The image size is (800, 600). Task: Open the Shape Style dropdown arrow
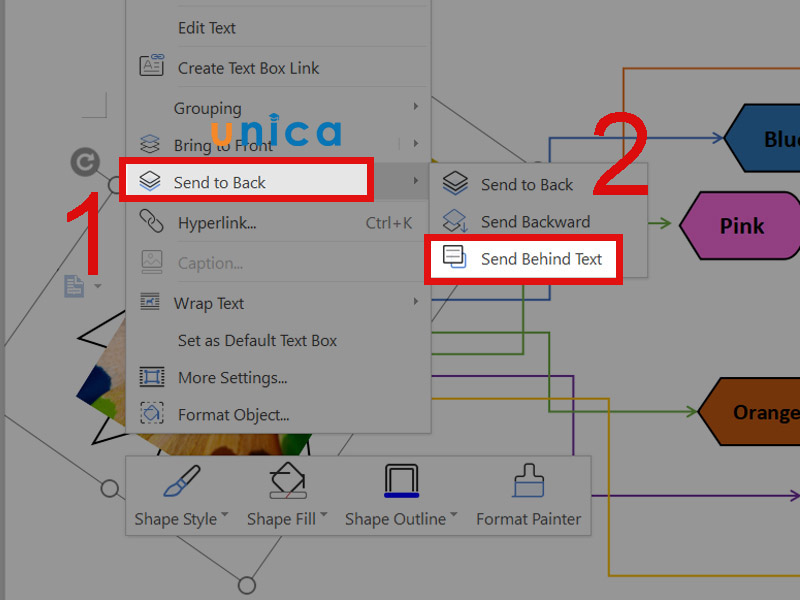click(224, 515)
